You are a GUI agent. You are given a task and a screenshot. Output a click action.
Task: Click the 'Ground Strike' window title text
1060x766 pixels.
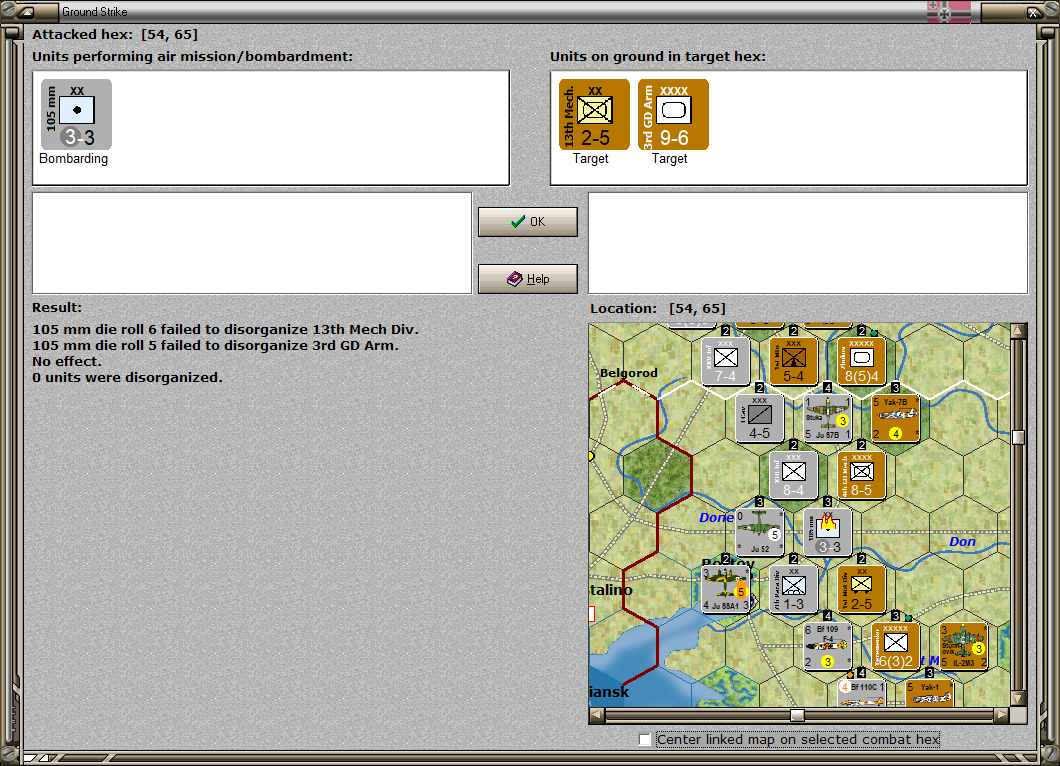coord(95,11)
